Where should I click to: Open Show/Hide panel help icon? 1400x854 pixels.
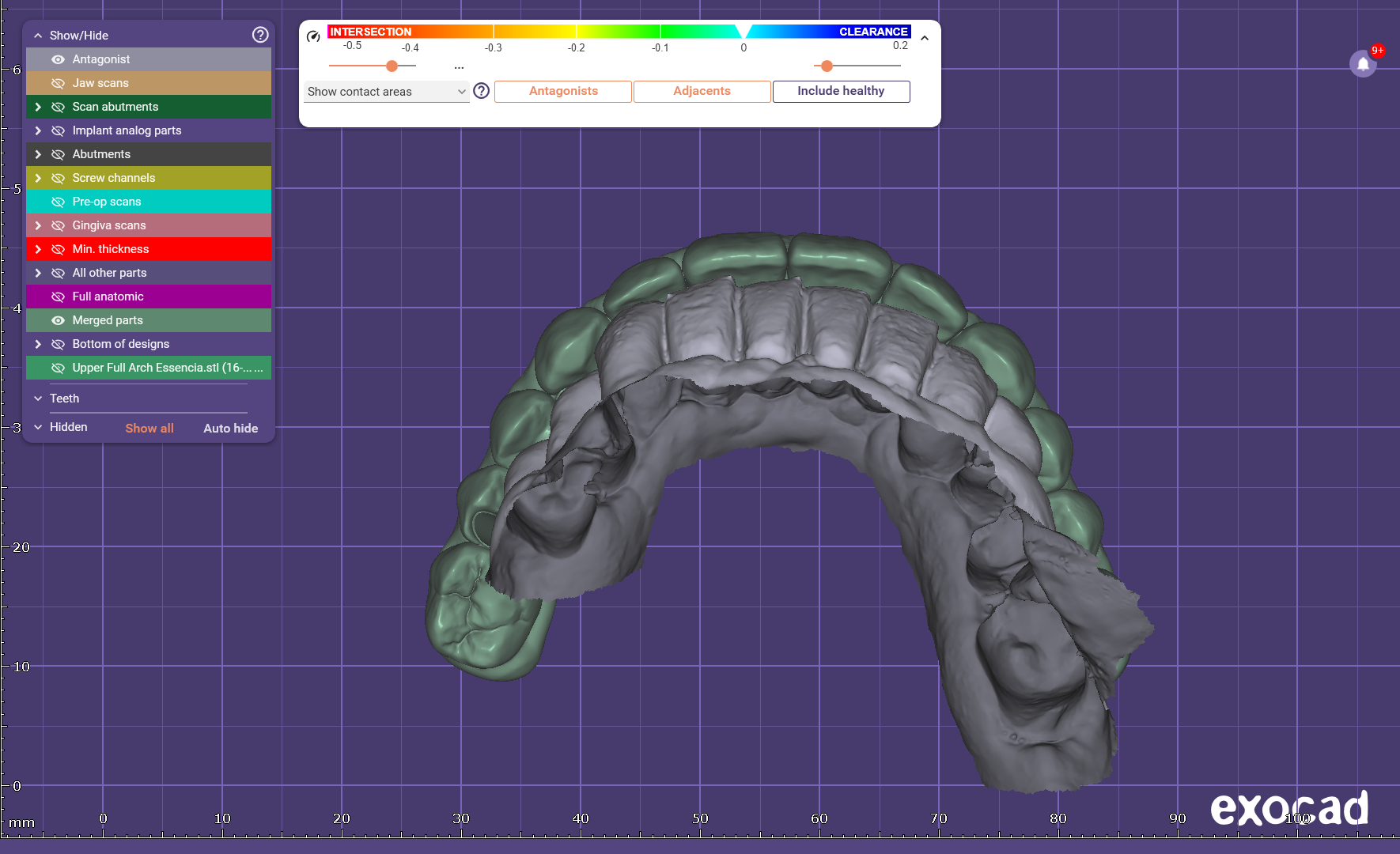click(x=260, y=35)
